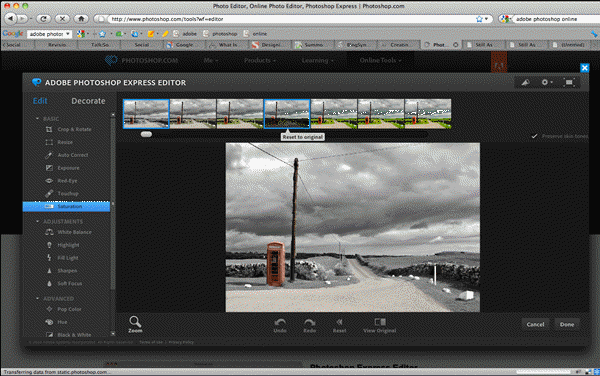
Task: Open the Learning dropdown menu
Action: point(318,60)
